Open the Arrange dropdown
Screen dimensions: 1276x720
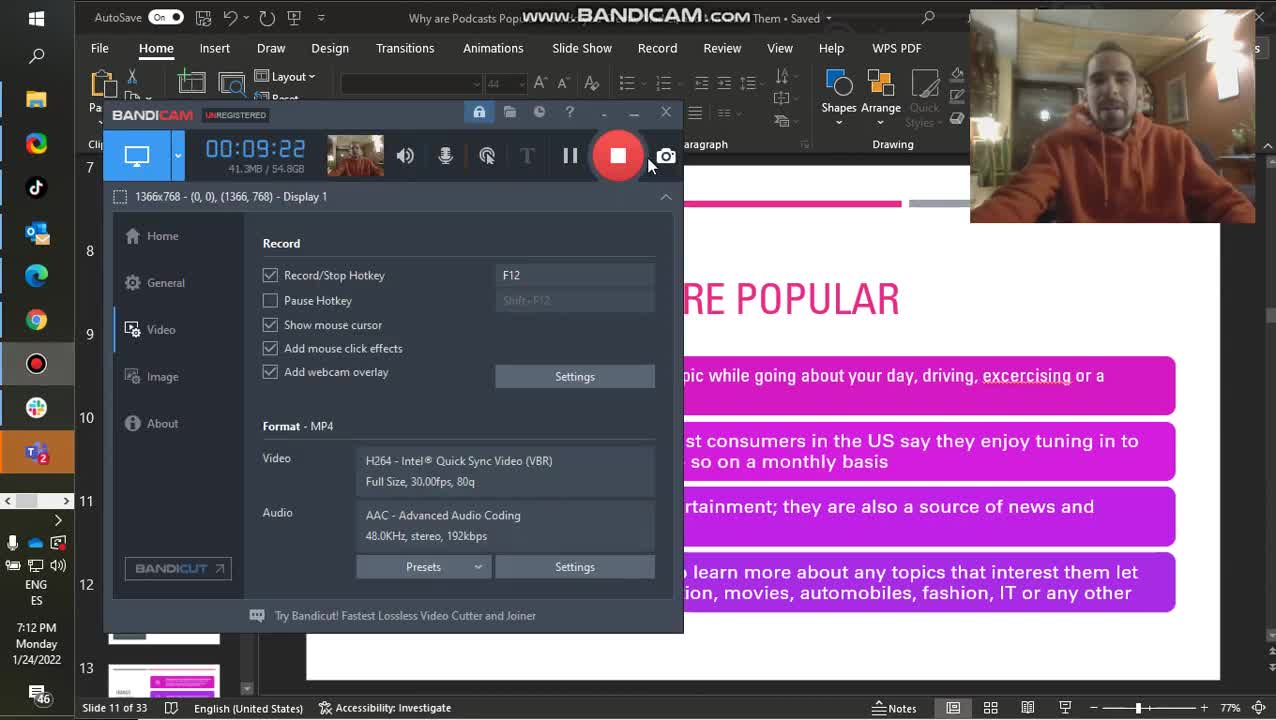pos(881,96)
